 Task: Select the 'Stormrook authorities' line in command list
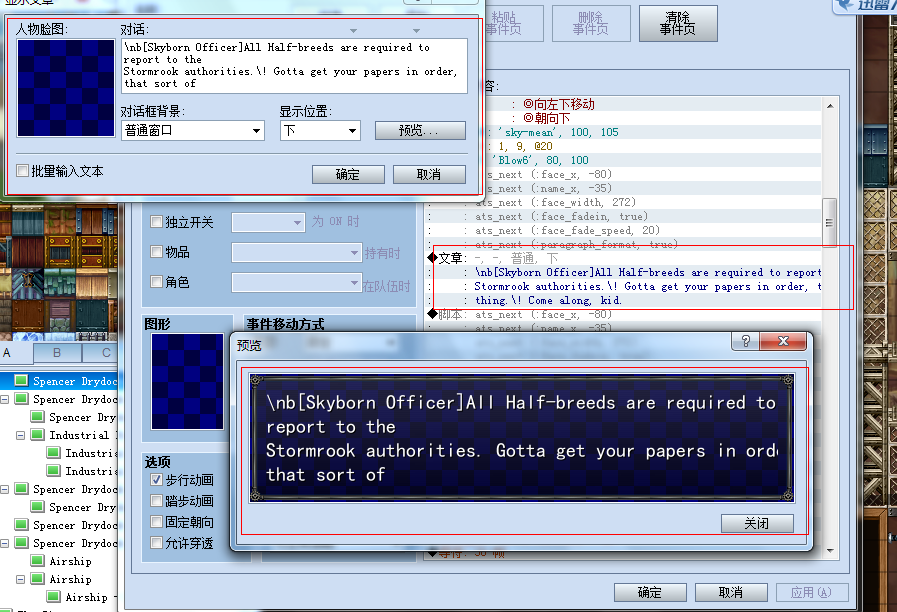pyautogui.click(x=625, y=287)
